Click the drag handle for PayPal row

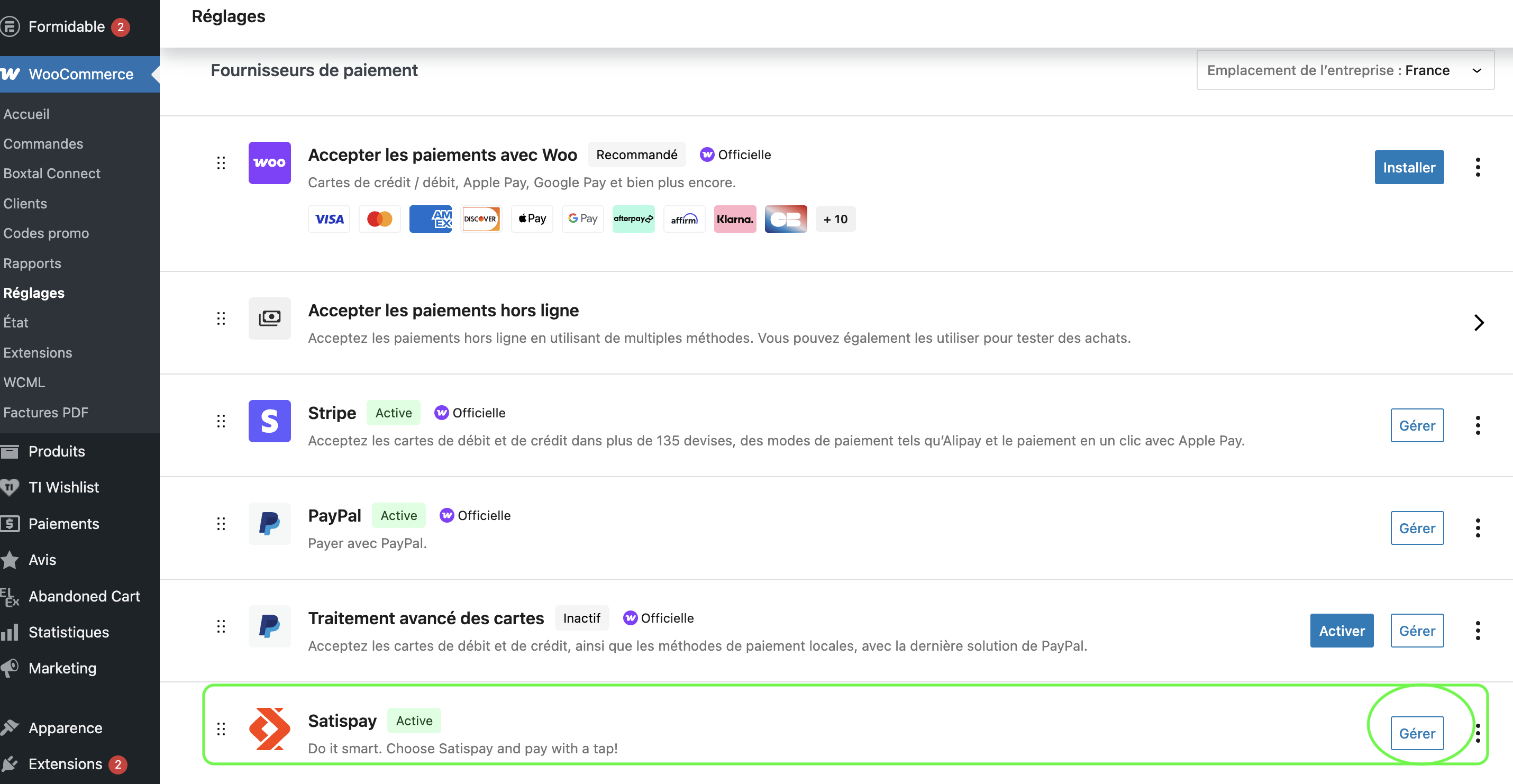(221, 523)
